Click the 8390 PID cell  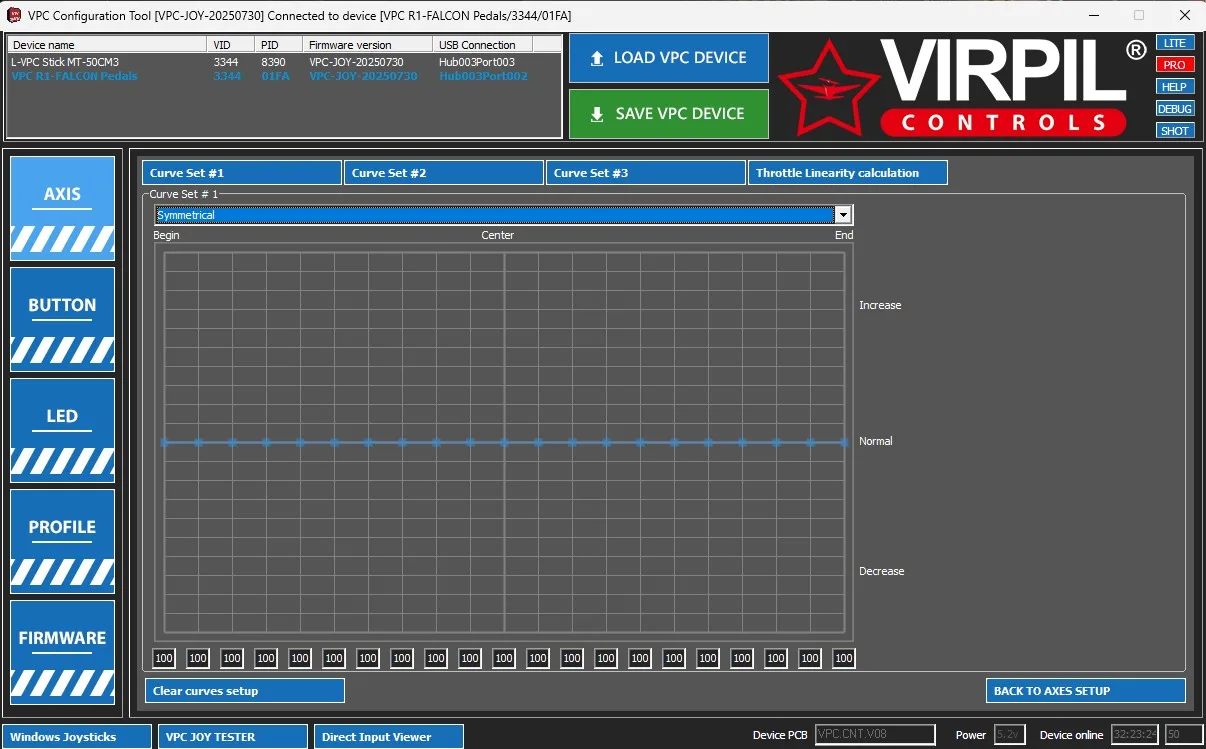click(273, 62)
